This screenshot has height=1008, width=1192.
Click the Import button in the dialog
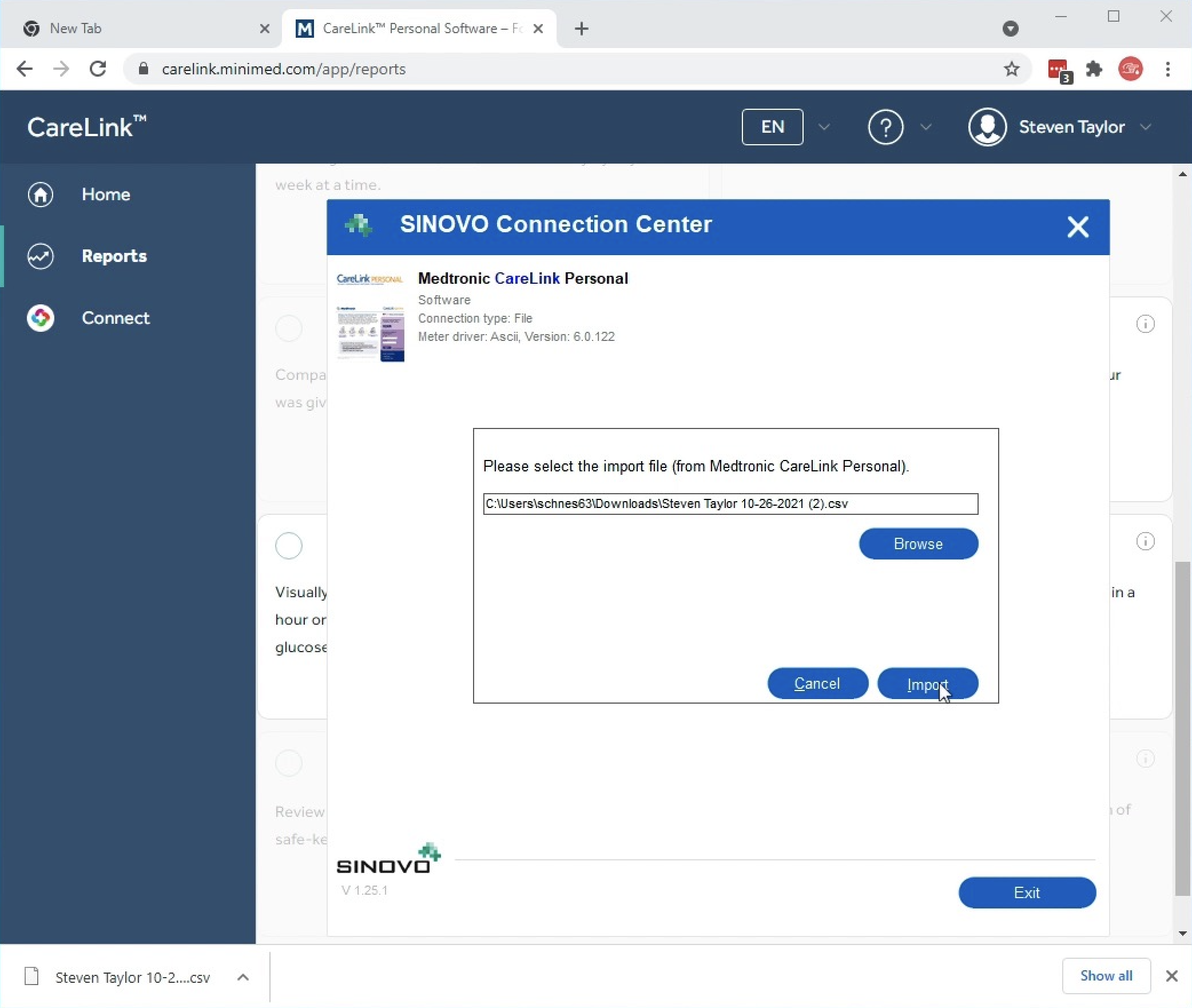pyautogui.click(x=927, y=683)
